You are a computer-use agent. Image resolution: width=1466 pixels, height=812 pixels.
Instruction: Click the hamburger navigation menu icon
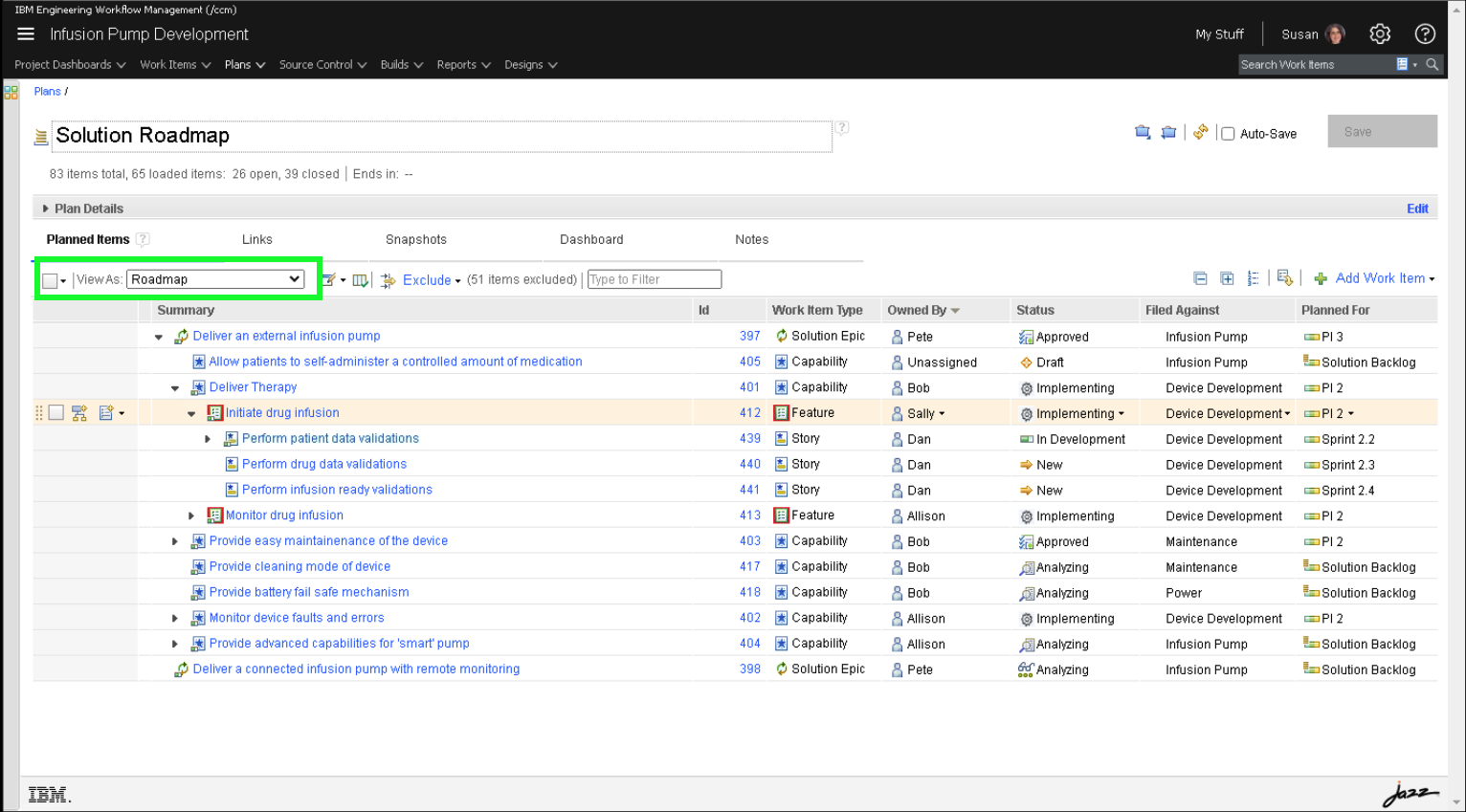[26, 34]
